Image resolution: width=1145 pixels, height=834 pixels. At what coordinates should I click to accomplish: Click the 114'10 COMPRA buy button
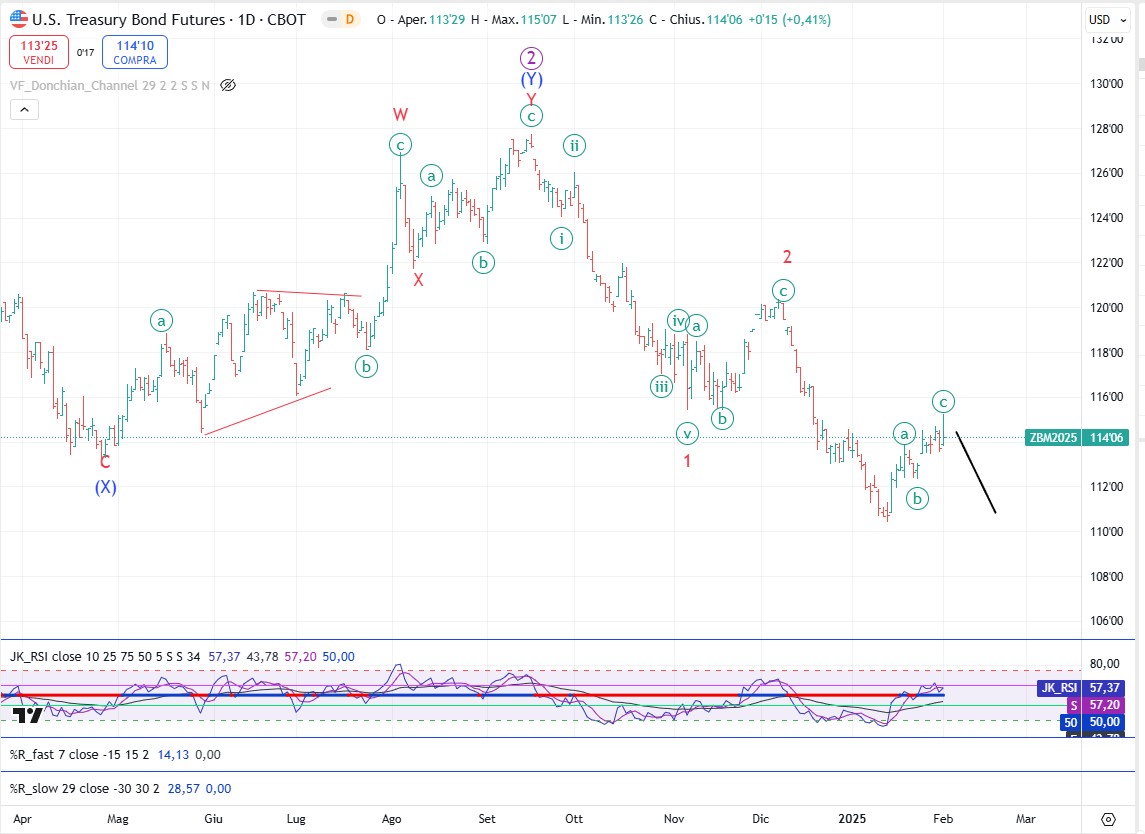(135, 52)
